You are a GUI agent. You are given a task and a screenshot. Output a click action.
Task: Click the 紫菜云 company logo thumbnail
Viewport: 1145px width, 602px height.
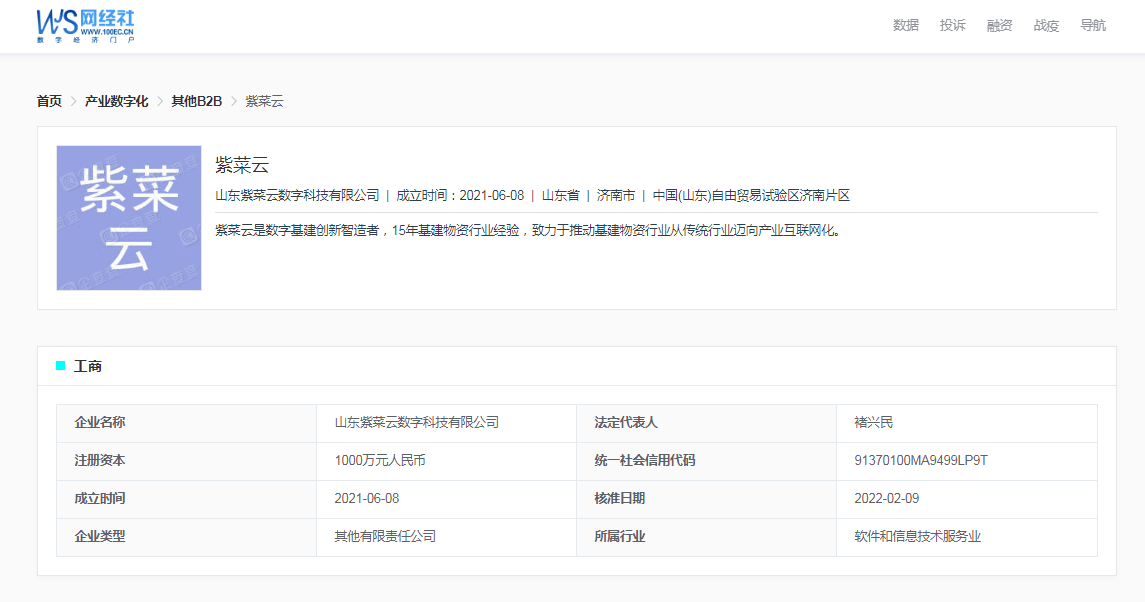(129, 218)
